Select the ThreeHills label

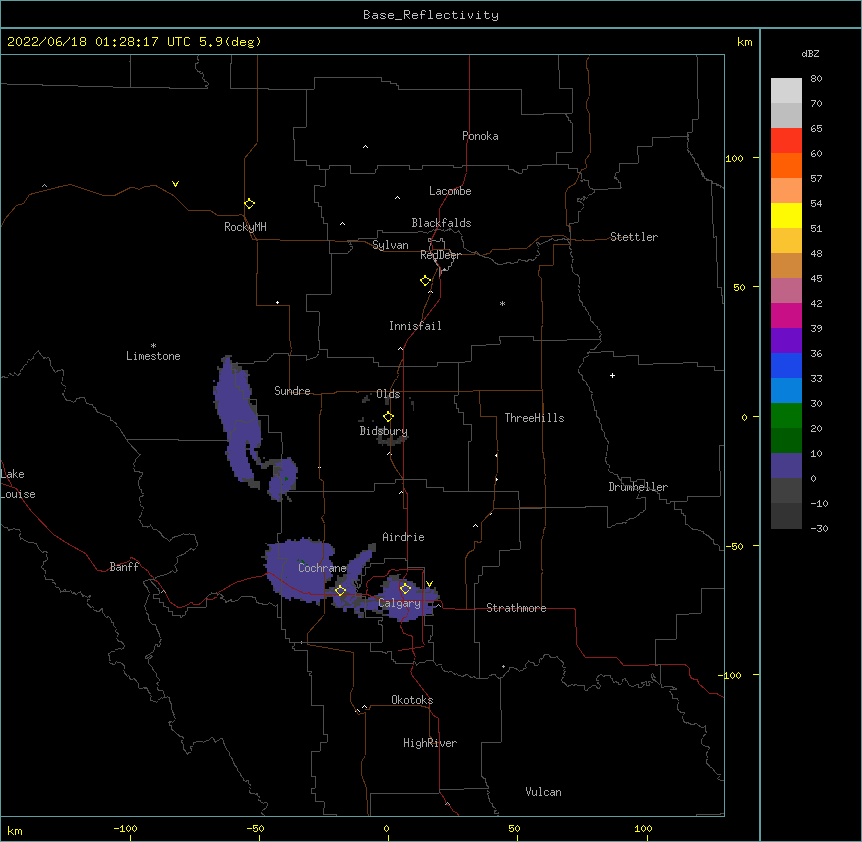[x=534, y=418]
